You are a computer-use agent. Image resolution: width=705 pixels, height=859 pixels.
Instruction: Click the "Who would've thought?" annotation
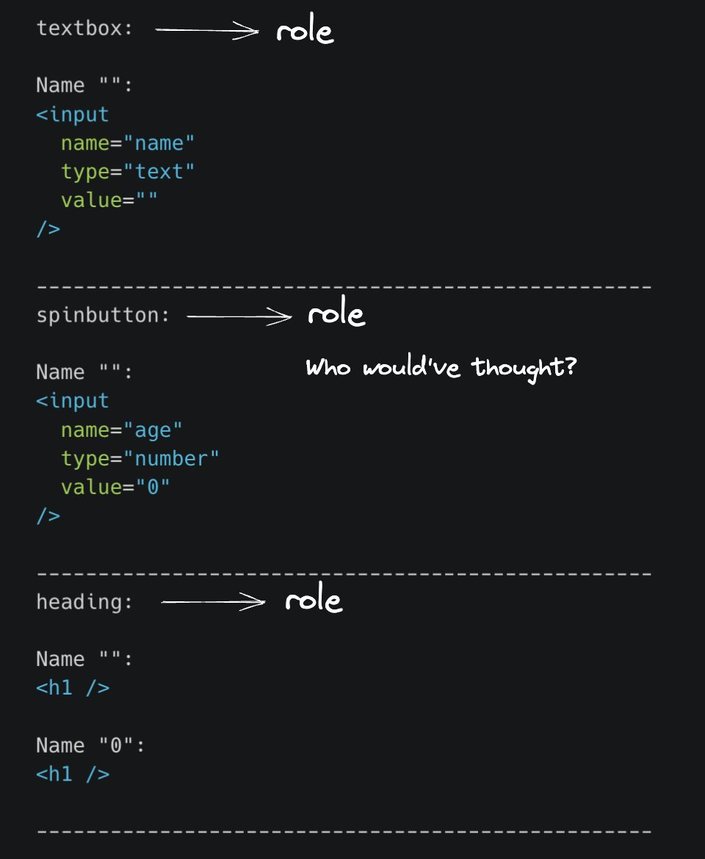tap(441, 367)
